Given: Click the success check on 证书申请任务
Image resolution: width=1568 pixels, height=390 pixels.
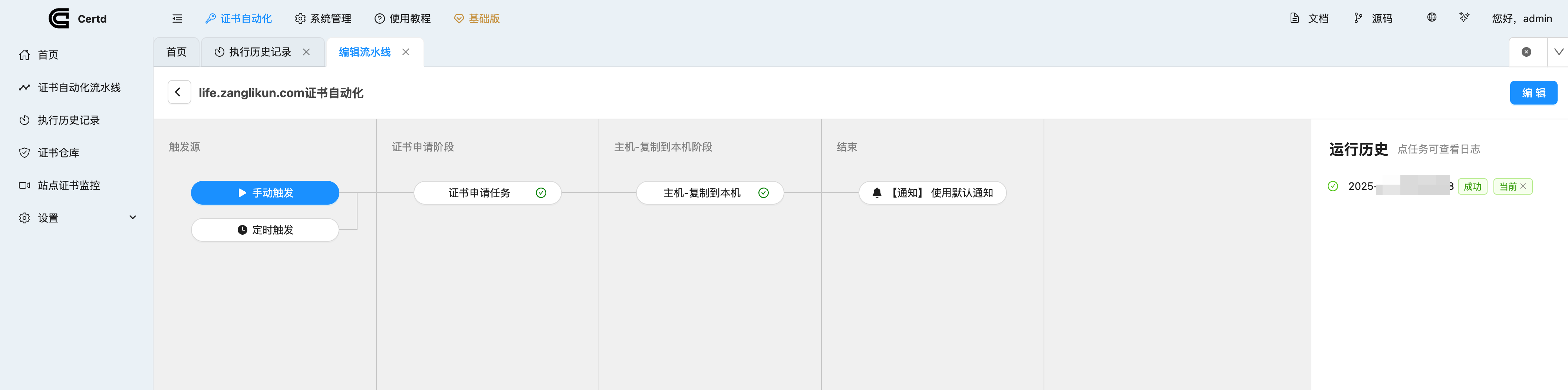Looking at the screenshot, I should click(x=540, y=193).
